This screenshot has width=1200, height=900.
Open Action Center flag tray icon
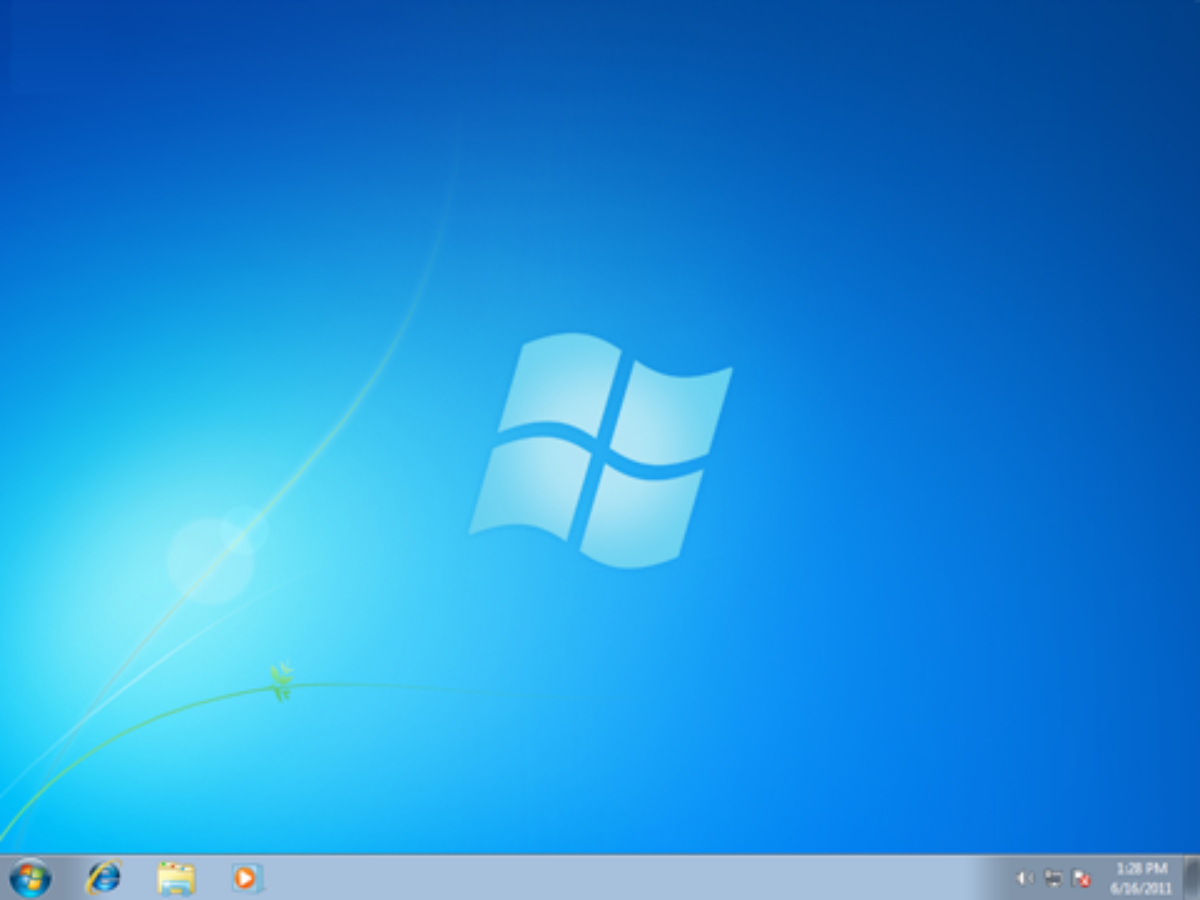click(x=1081, y=878)
